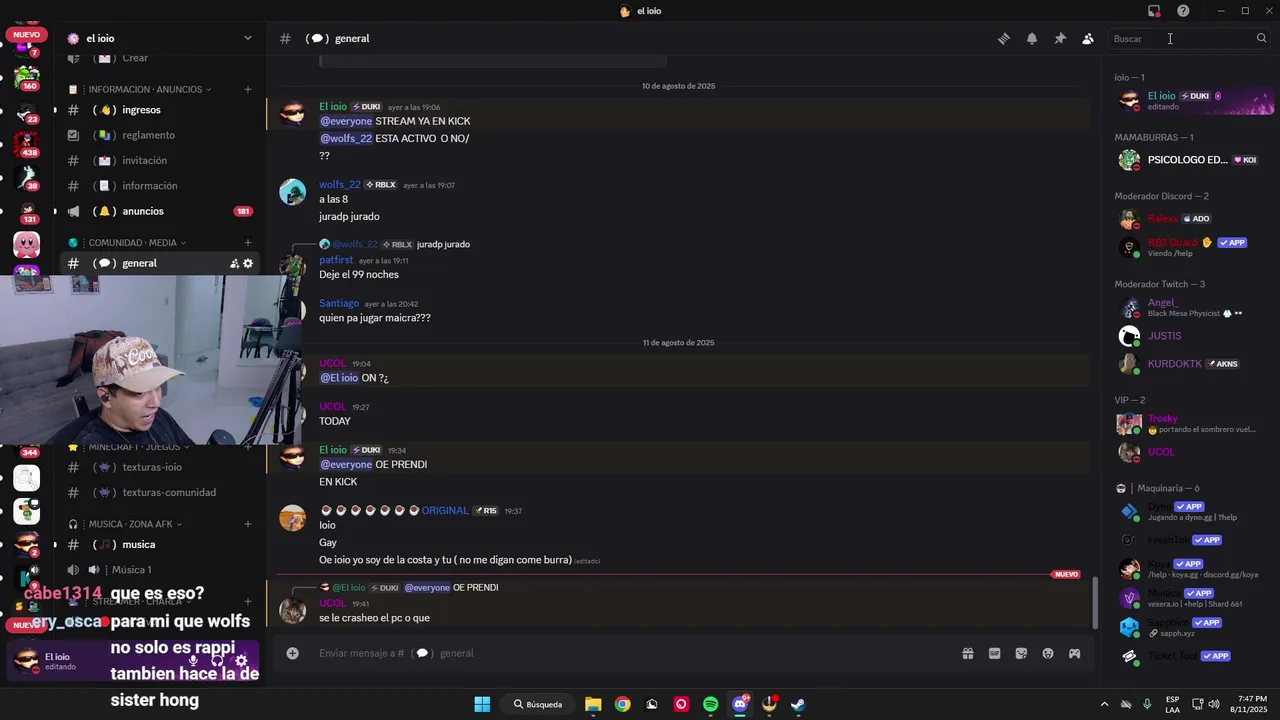Toggle the member list icon
The height and width of the screenshot is (720, 1280).
(1088, 38)
